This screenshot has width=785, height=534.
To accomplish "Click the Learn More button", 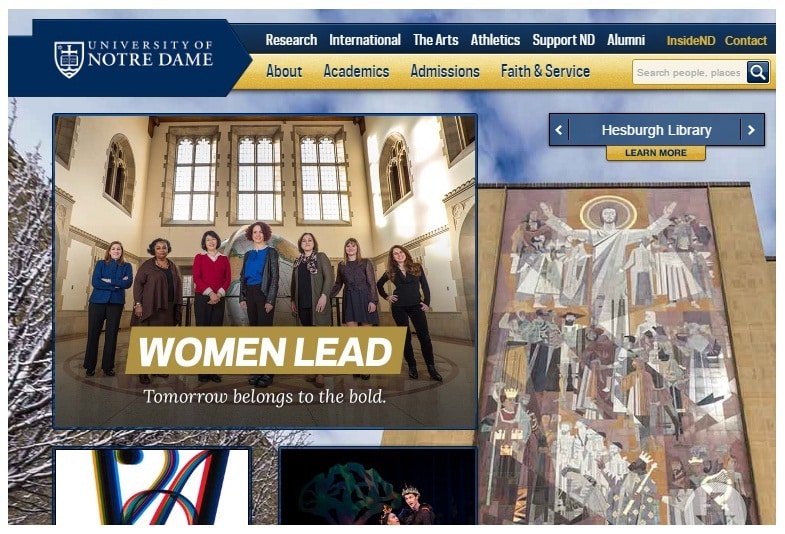I will pos(656,153).
